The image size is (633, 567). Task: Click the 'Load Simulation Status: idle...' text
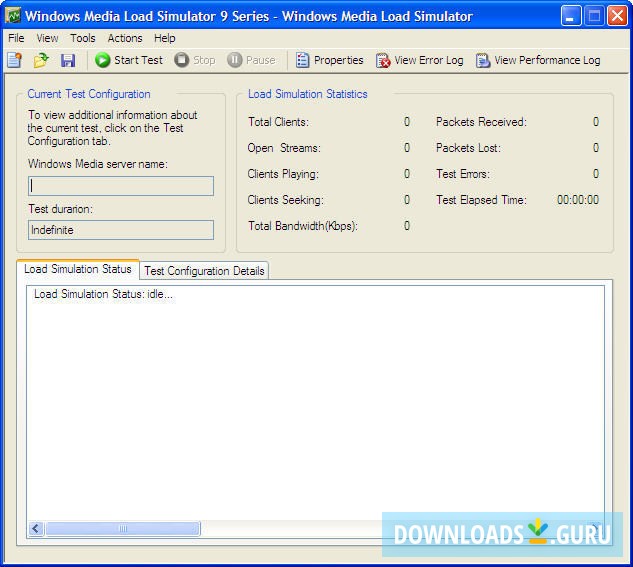103,294
